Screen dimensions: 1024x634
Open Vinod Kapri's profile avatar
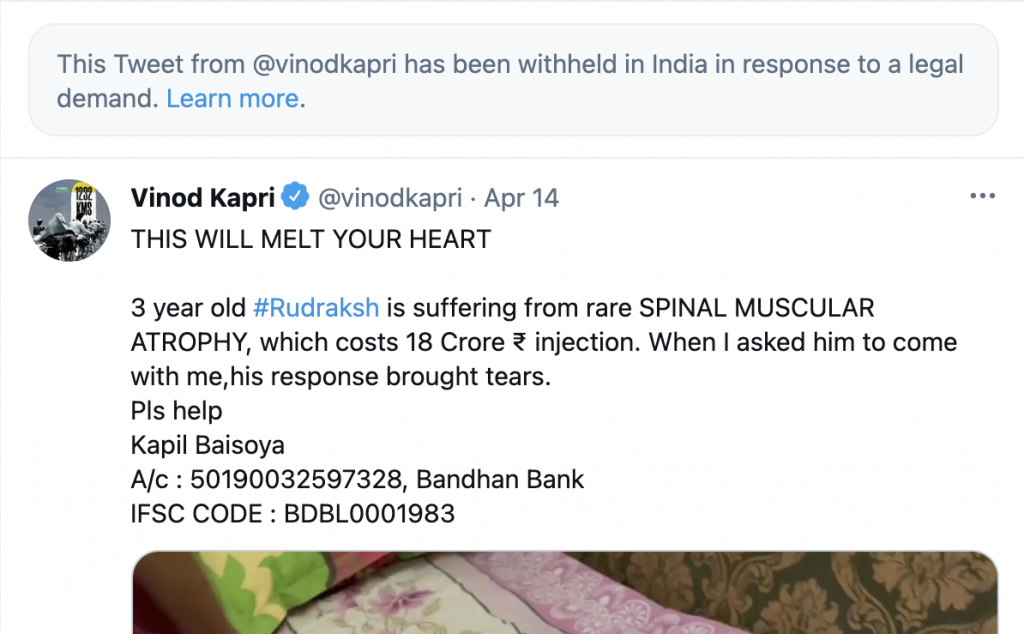(x=70, y=221)
